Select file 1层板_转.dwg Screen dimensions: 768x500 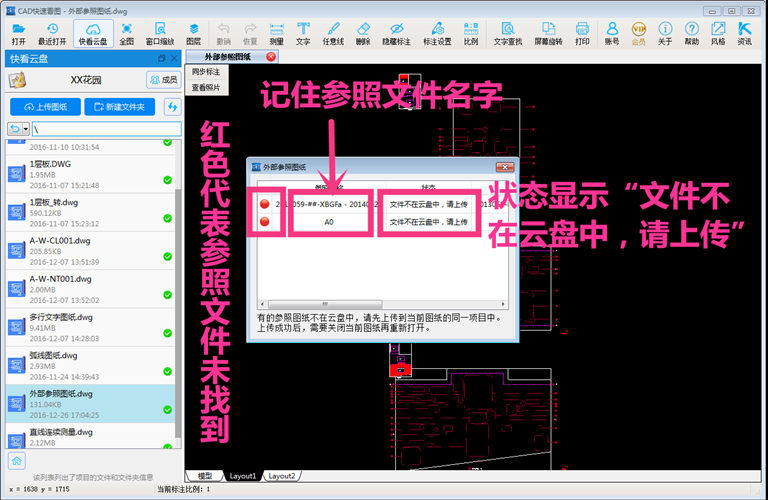pos(91,212)
